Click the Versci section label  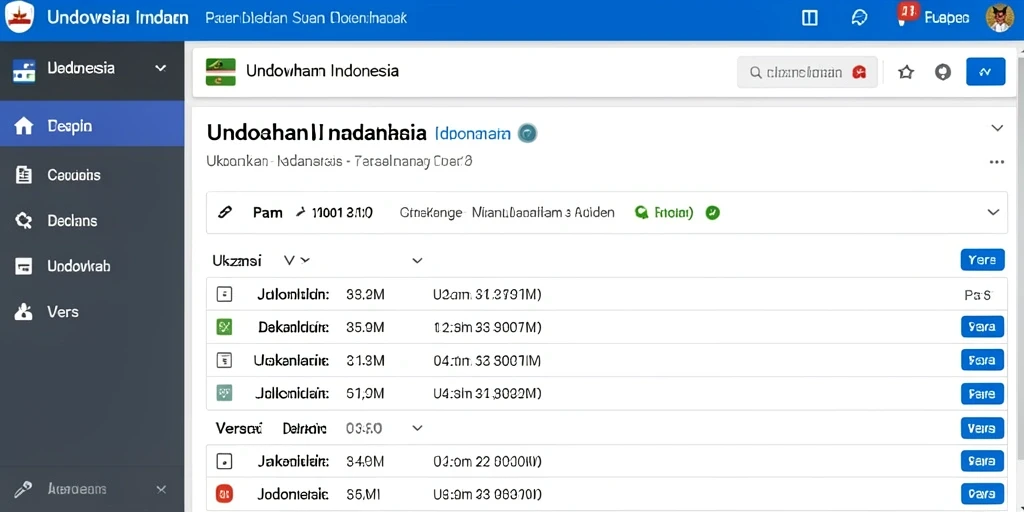[238, 428]
